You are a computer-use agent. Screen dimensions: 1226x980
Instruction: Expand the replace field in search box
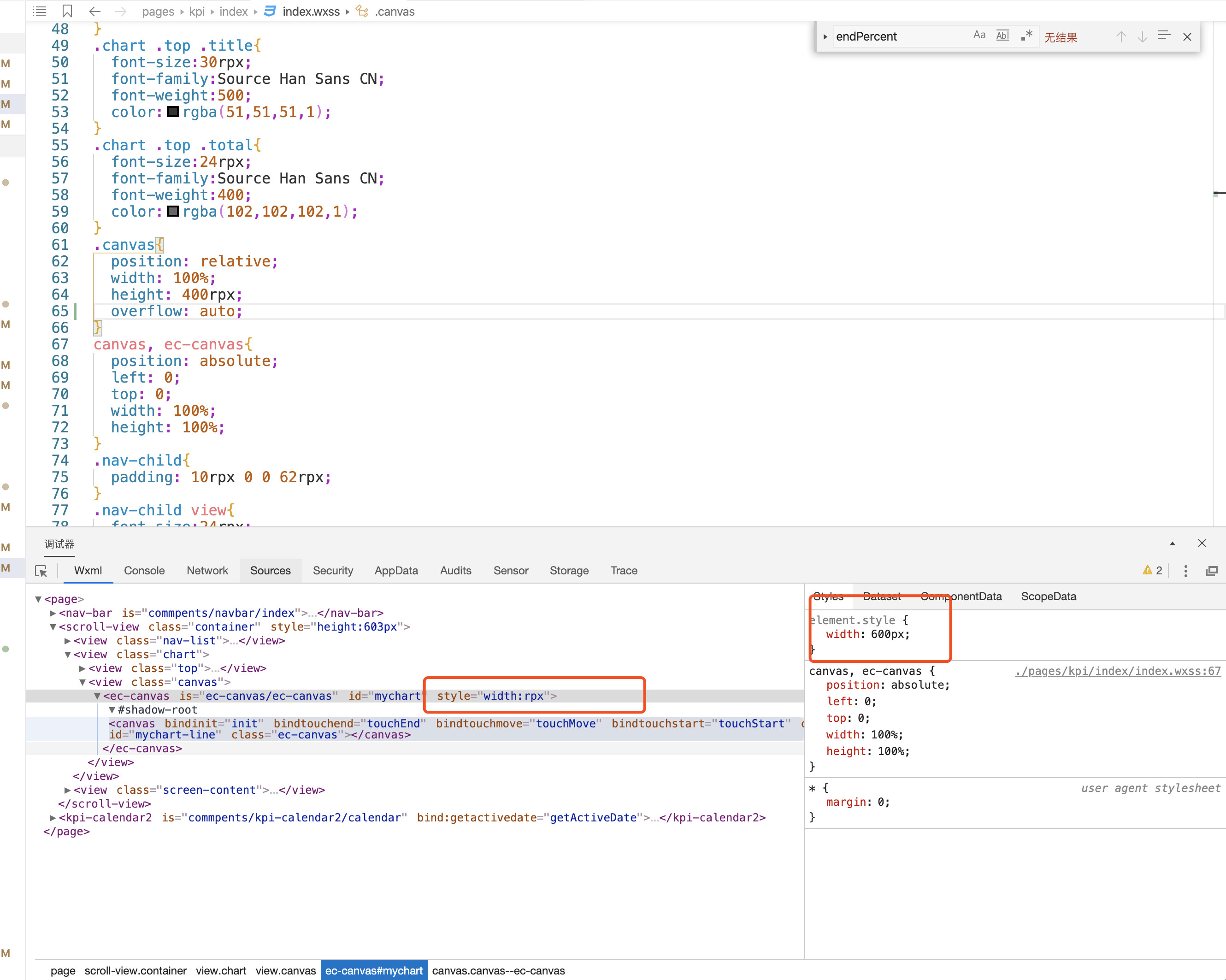point(825,37)
